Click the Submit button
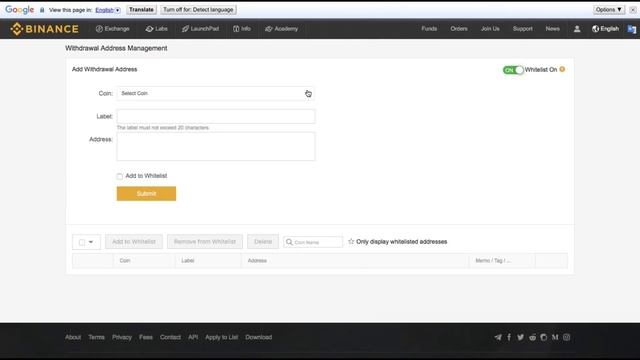The image size is (640, 360). pyautogui.click(x=146, y=193)
